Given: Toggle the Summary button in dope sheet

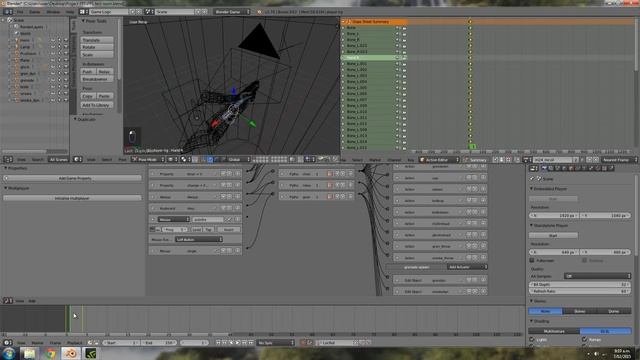Looking at the screenshot, I should point(475,160).
